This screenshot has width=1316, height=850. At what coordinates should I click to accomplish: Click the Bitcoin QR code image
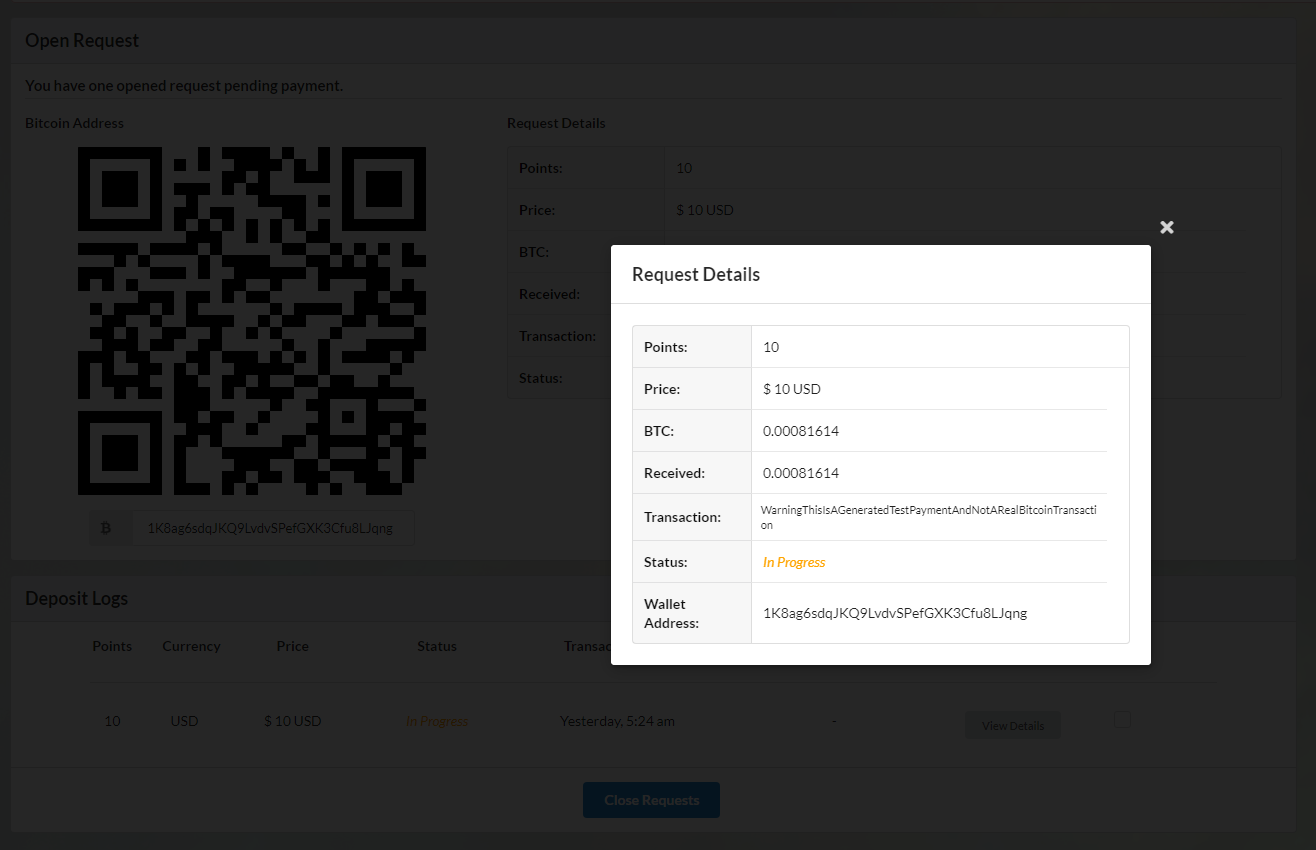(252, 321)
